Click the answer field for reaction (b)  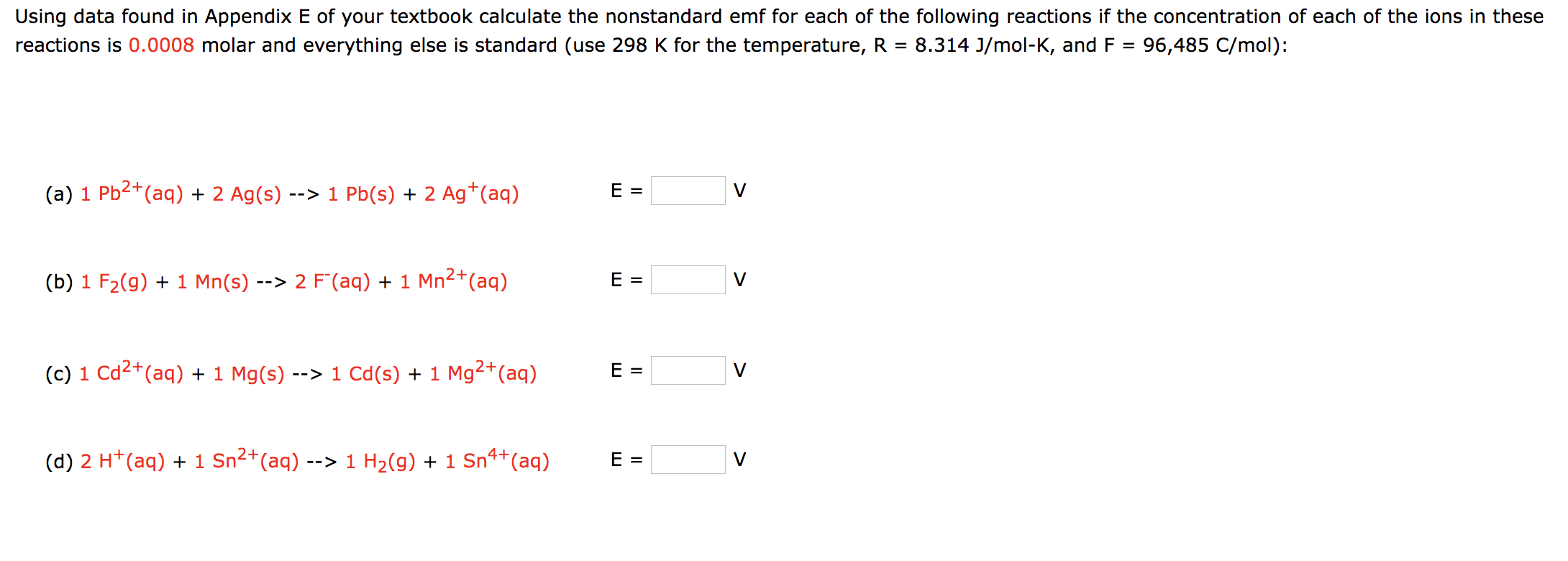pyautogui.click(x=688, y=280)
